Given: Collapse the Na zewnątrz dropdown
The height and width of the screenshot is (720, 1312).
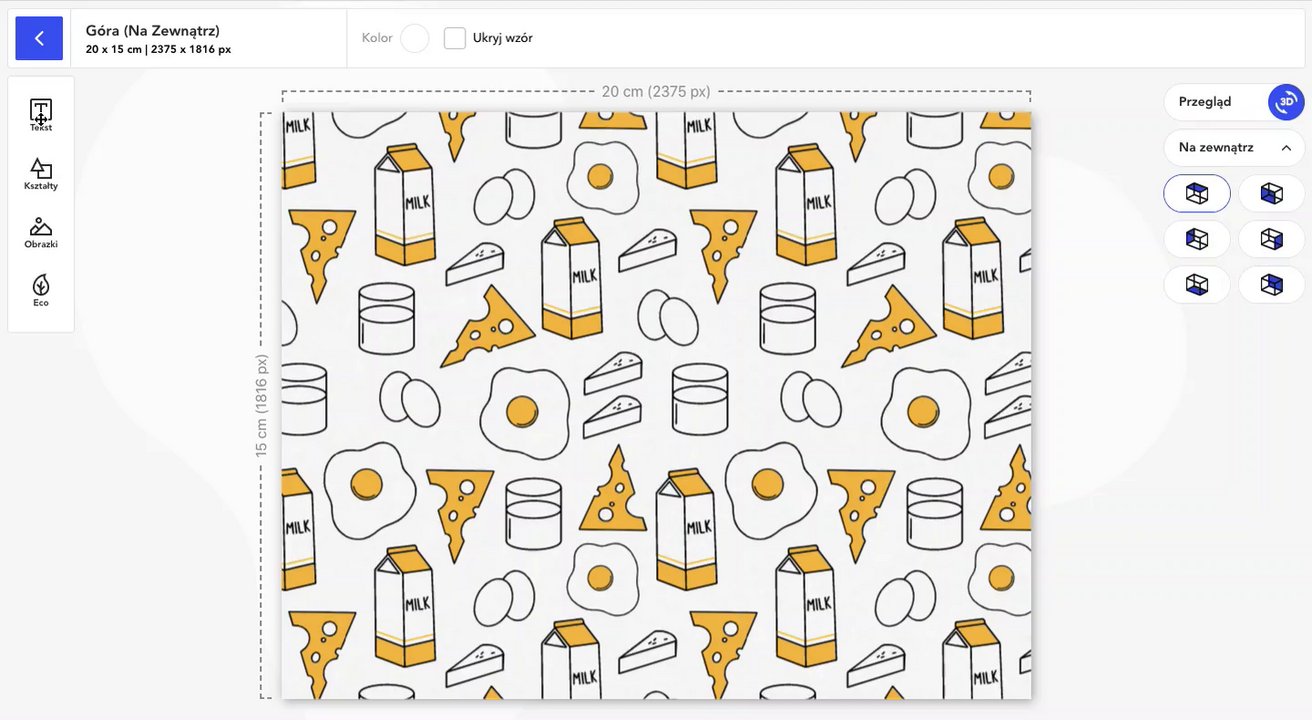Looking at the screenshot, I should pyautogui.click(x=1234, y=148).
